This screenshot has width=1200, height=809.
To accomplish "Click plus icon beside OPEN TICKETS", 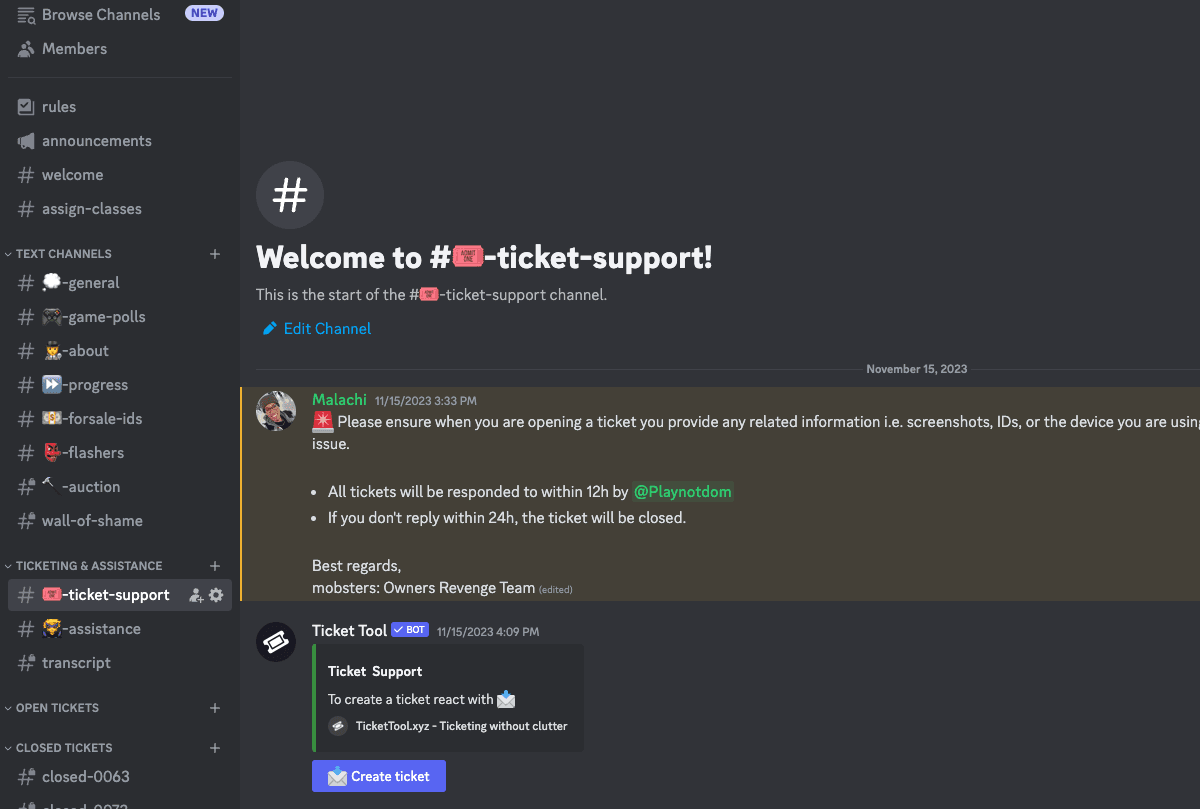I will pos(215,708).
